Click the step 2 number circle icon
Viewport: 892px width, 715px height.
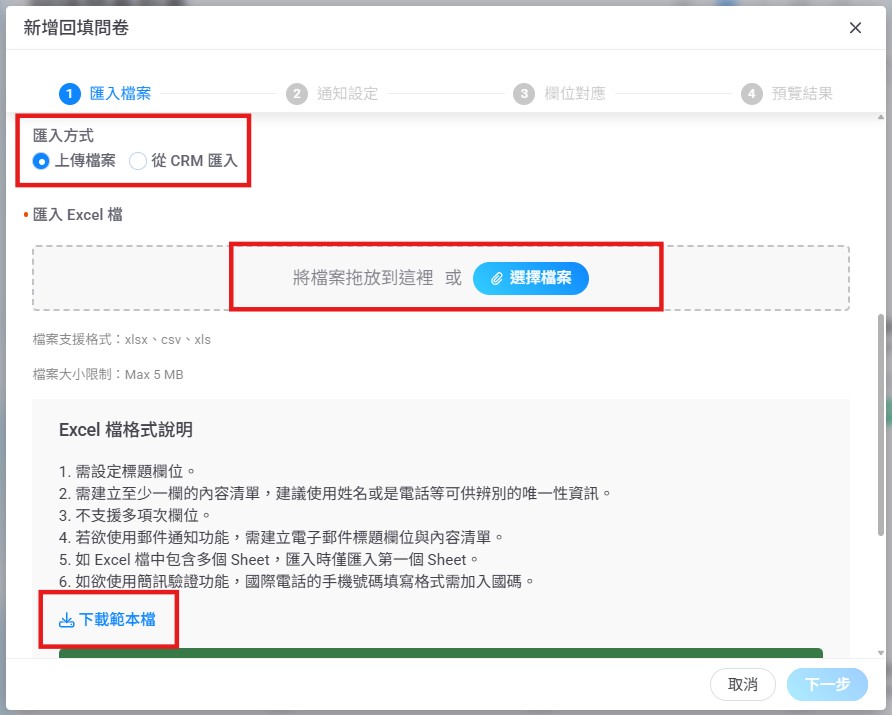click(296, 94)
